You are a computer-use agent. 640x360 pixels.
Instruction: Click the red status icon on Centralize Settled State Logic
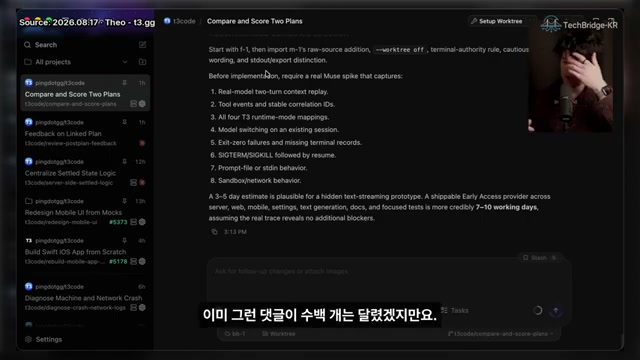point(142,182)
